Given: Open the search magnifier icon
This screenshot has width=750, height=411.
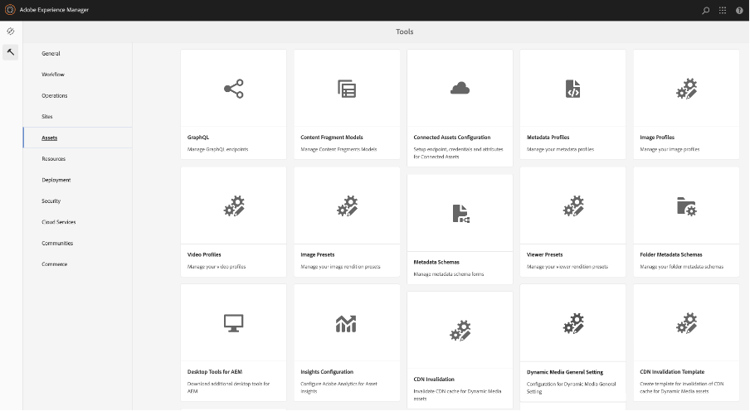Looking at the screenshot, I should (706, 10).
